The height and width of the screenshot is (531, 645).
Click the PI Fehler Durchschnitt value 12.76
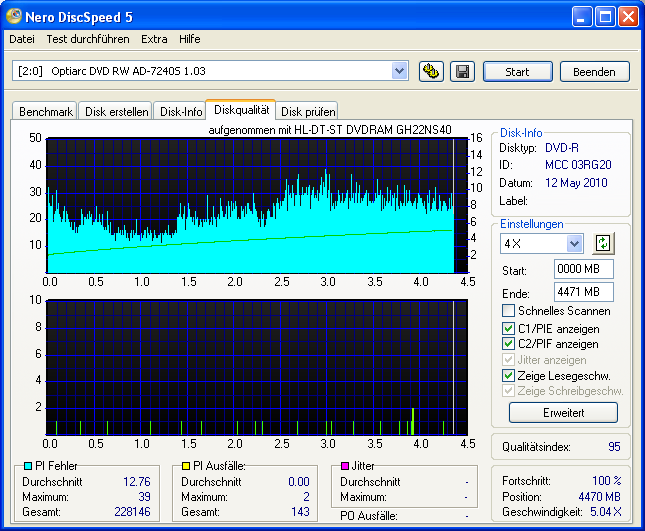(x=137, y=482)
